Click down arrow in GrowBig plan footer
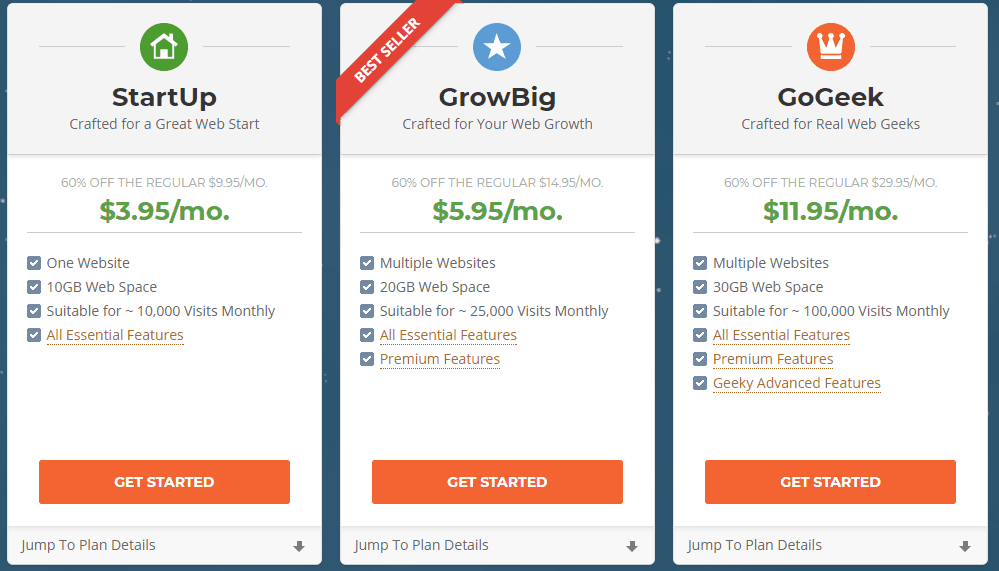999x571 pixels. click(632, 546)
